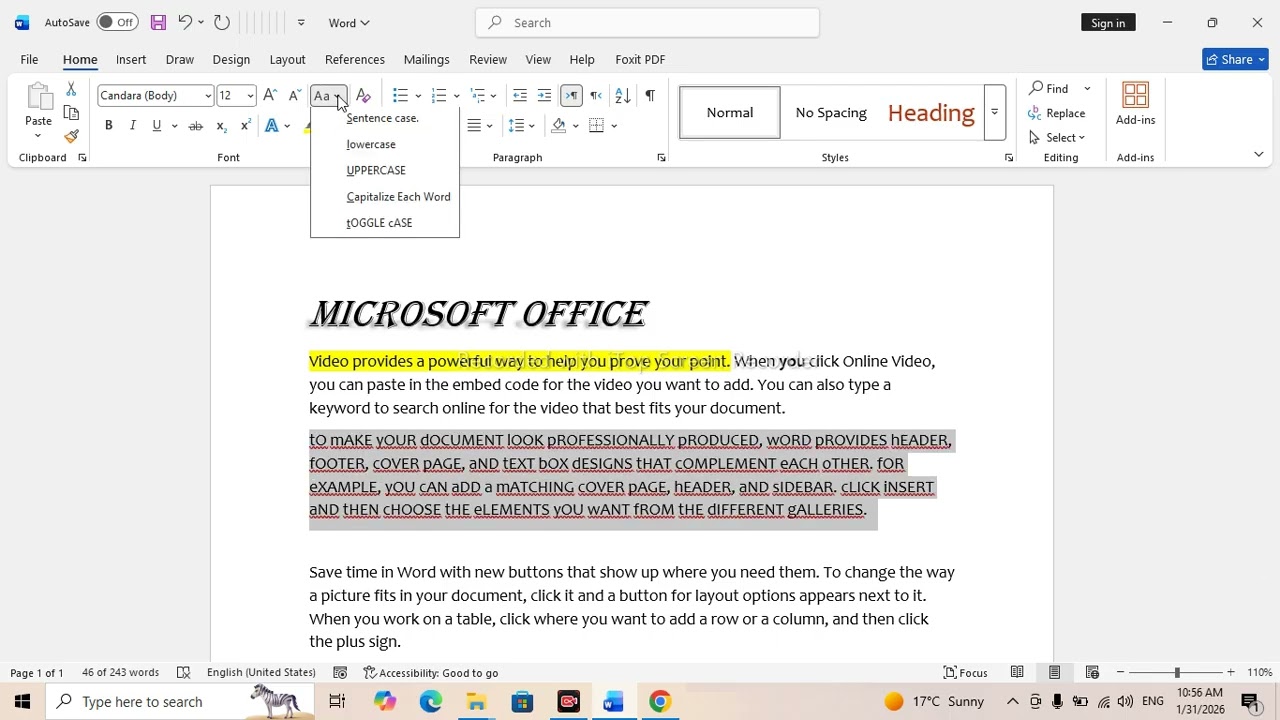Click the Increase Font Size icon
Image resolution: width=1280 pixels, height=720 pixels.
coord(270,95)
